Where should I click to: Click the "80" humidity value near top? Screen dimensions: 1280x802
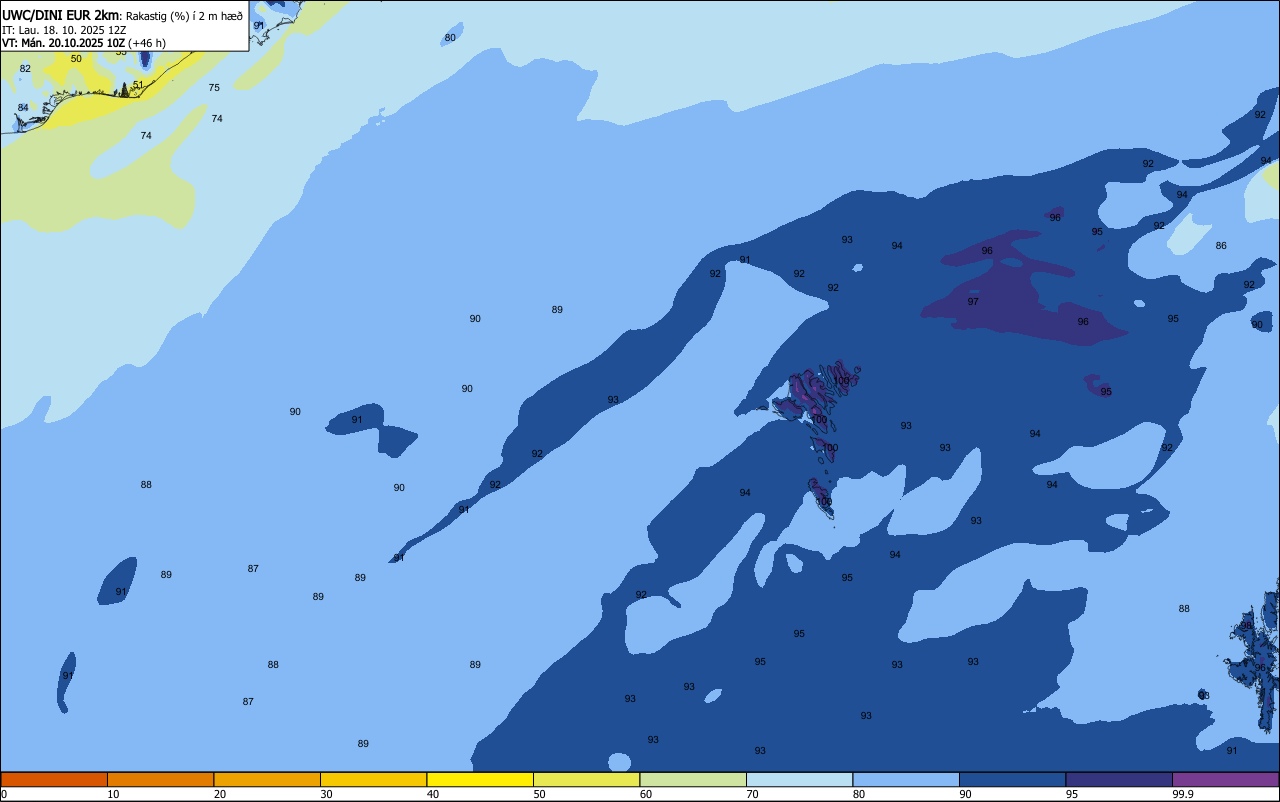click(450, 37)
